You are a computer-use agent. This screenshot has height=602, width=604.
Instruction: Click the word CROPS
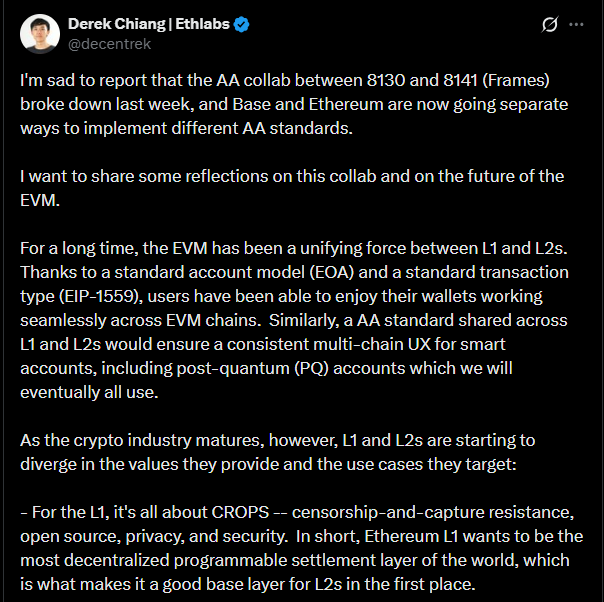pos(240,512)
